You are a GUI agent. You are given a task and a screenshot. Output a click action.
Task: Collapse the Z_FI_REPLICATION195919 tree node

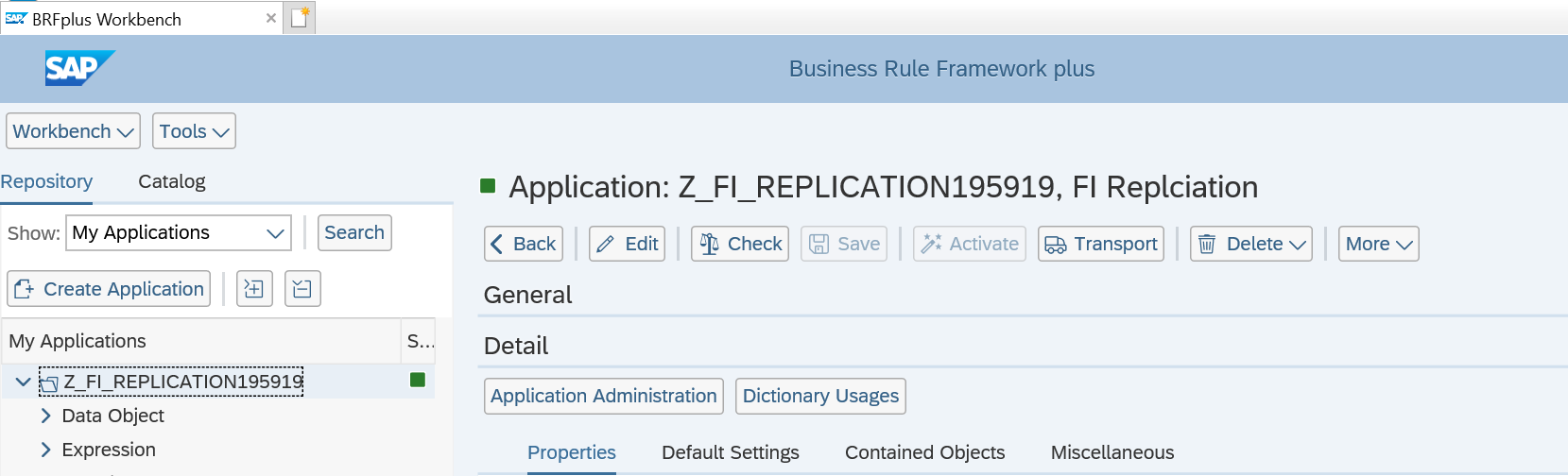[23, 382]
